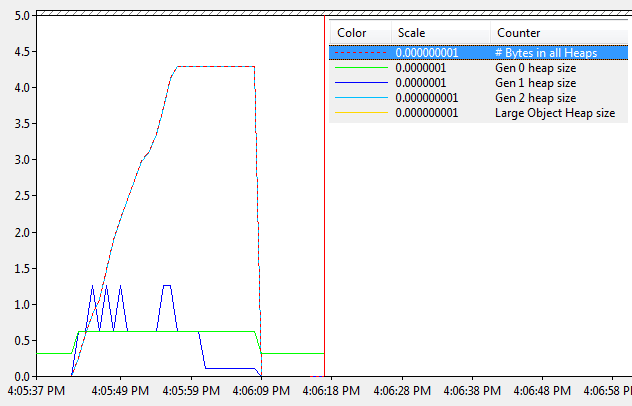Click the scale value for Gen 0
This screenshot has height=406, width=632.
tap(421, 68)
